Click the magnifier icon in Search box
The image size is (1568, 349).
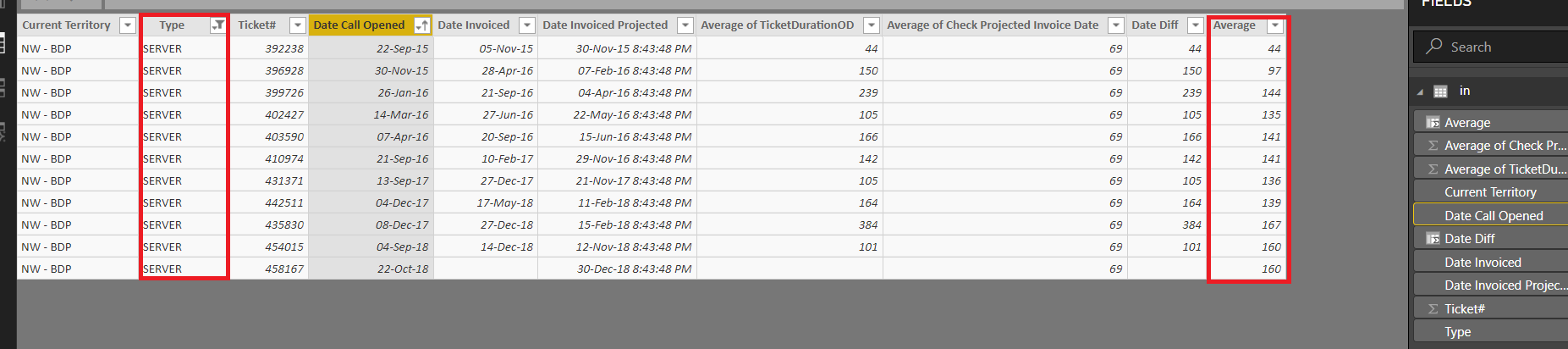1433,47
